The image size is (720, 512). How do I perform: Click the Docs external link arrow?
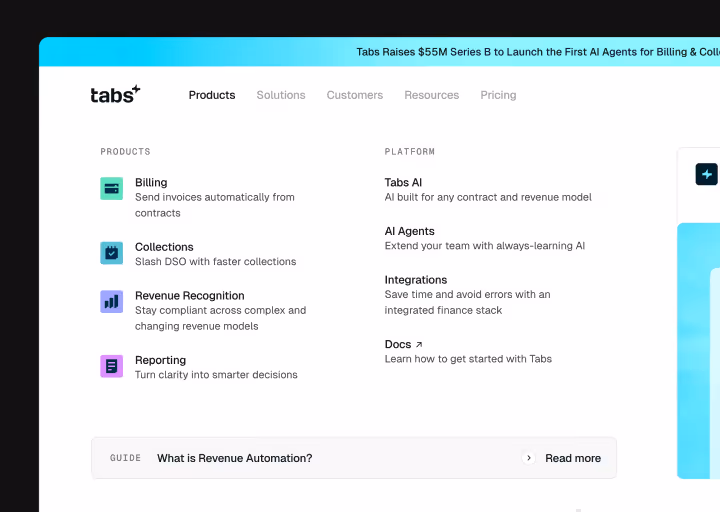pyautogui.click(x=419, y=344)
